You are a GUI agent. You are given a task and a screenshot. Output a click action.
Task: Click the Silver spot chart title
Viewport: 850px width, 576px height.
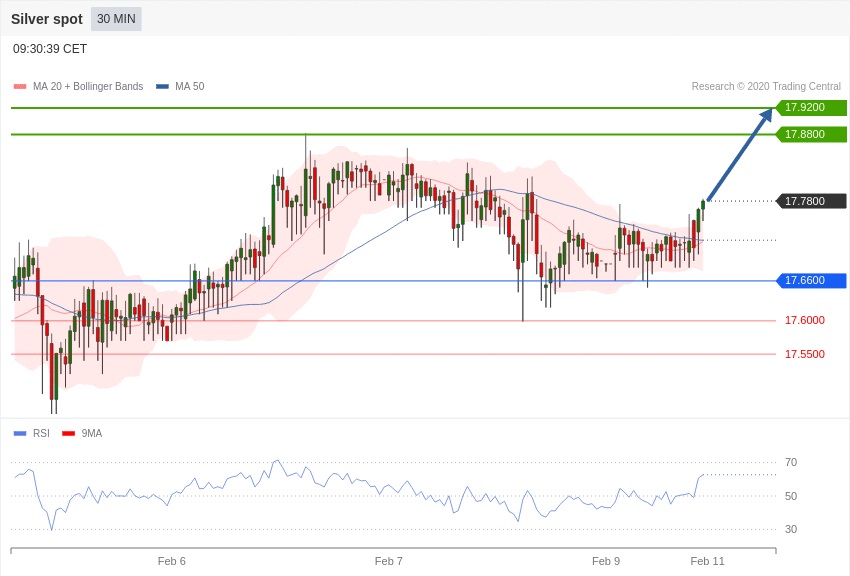[47, 19]
